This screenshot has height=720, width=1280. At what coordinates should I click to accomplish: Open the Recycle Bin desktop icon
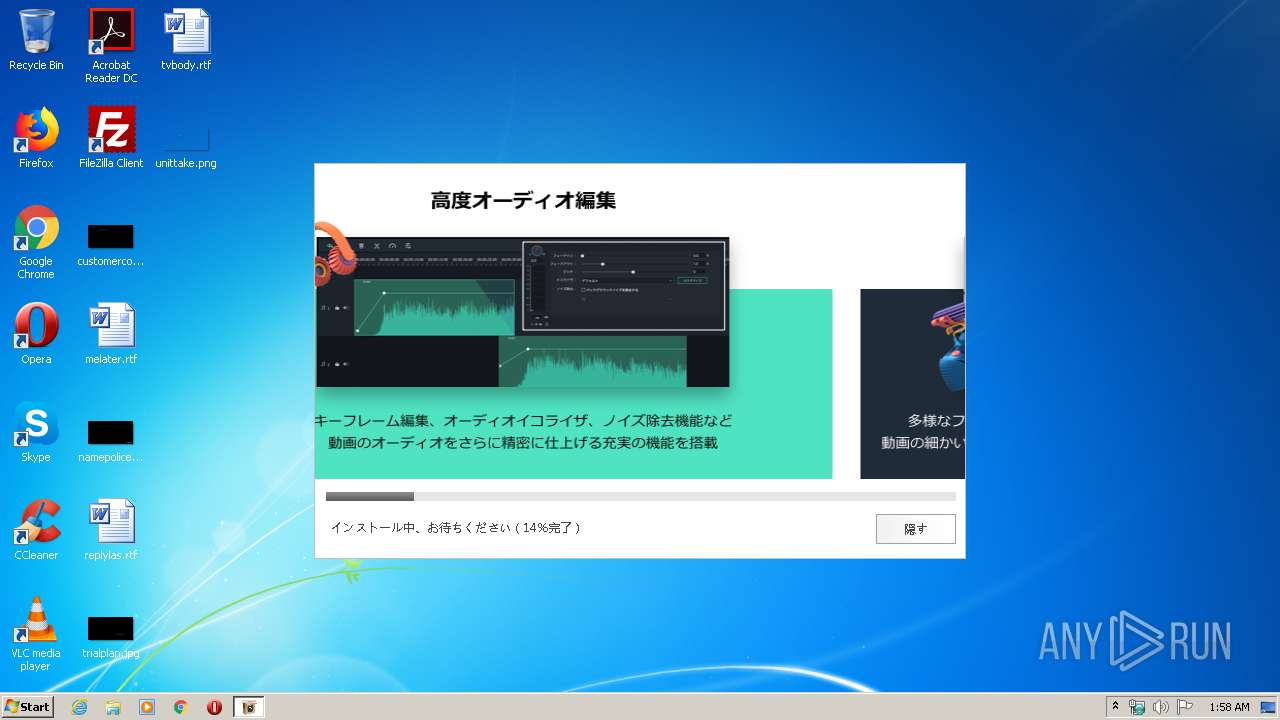coord(36,41)
